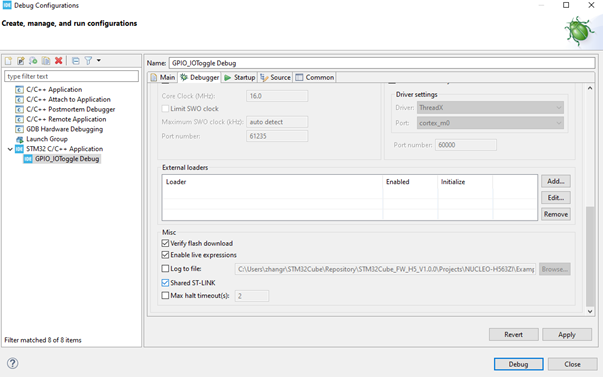Collapse all configurations in the tree
Screen dimensions: 603x377
pos(76,61)
